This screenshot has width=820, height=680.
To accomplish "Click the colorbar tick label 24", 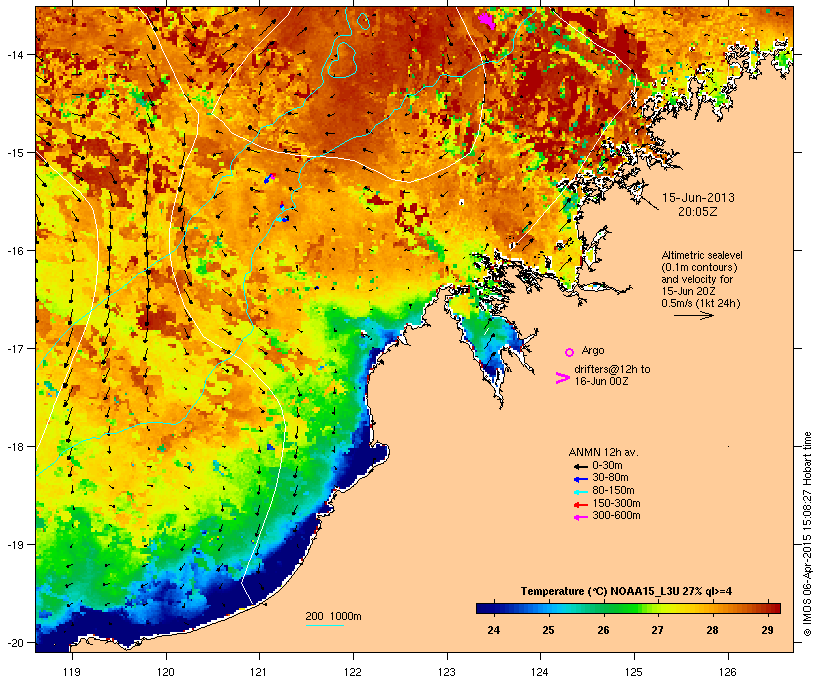I will tap(493, 630).
